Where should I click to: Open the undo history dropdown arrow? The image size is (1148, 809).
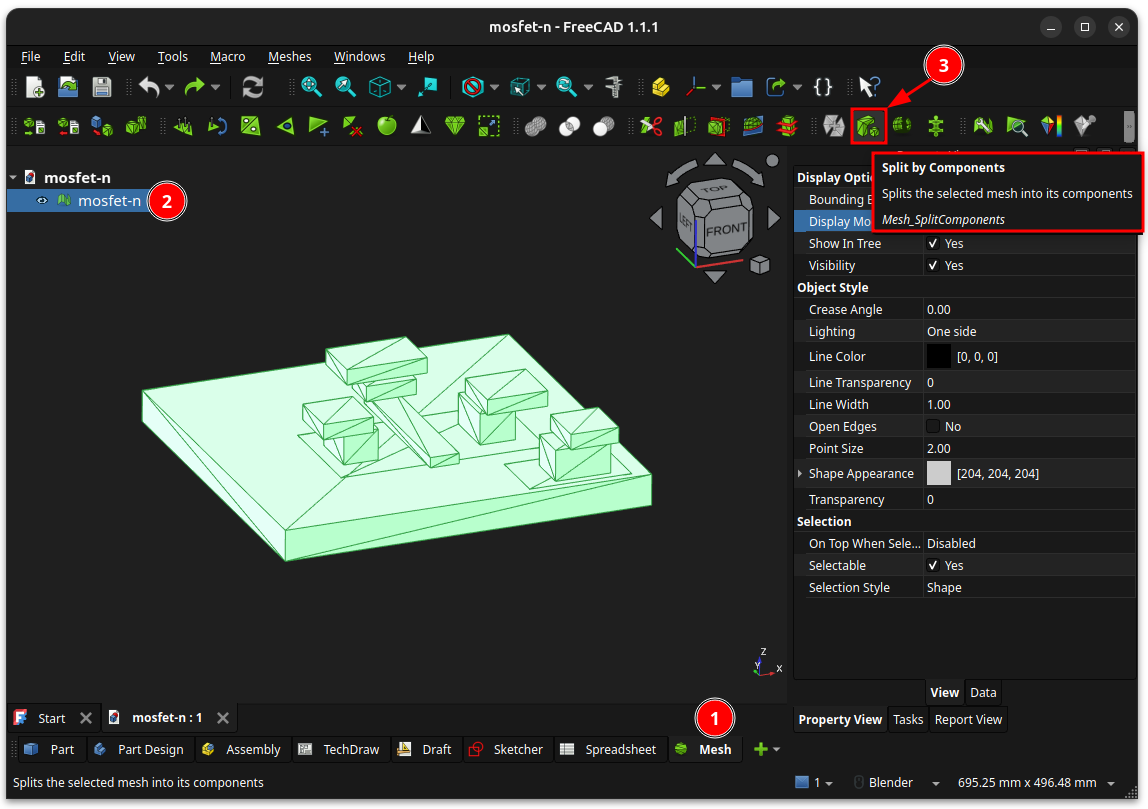coord(170,88)
